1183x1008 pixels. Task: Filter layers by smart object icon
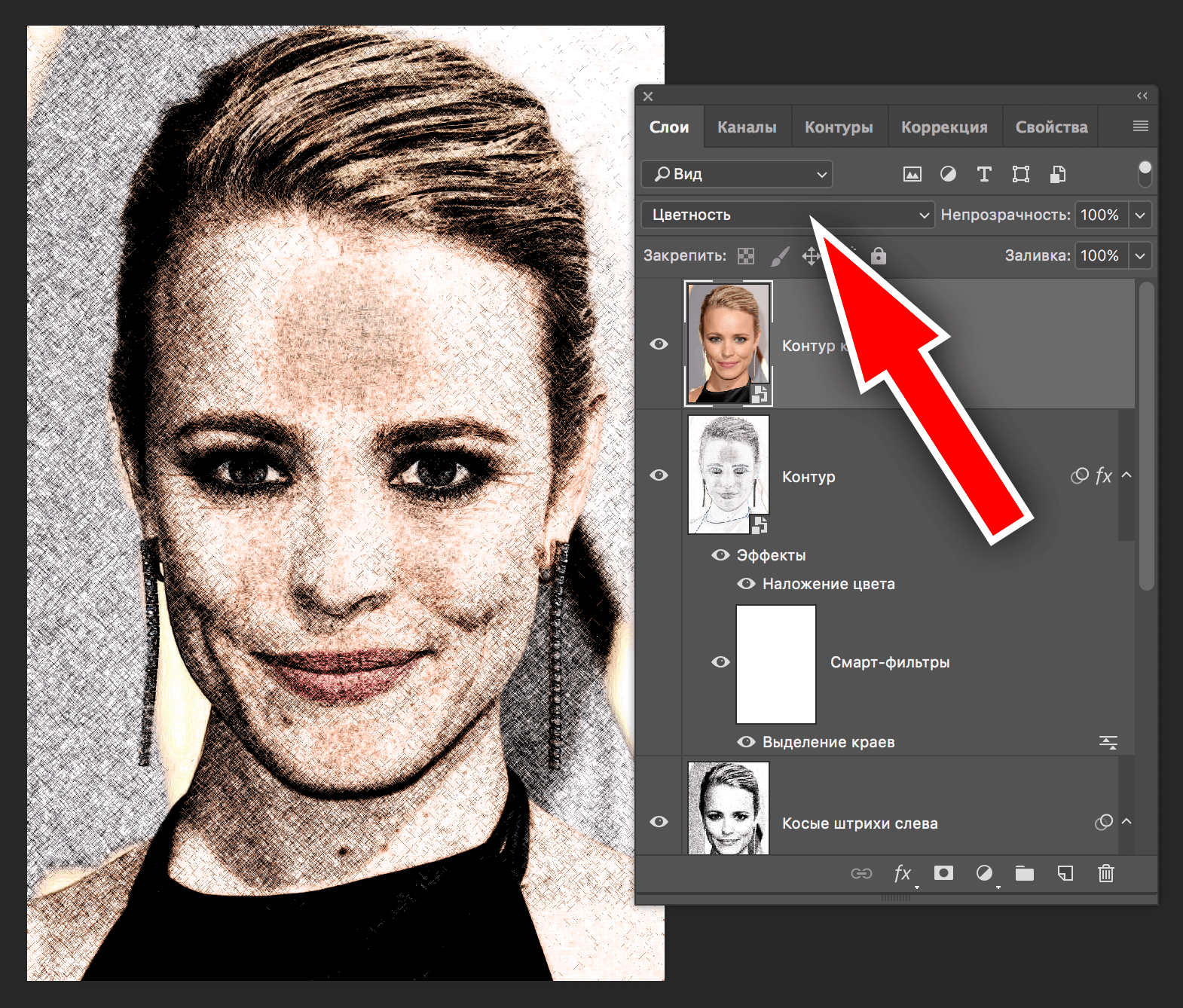(x=1058, y=174)
